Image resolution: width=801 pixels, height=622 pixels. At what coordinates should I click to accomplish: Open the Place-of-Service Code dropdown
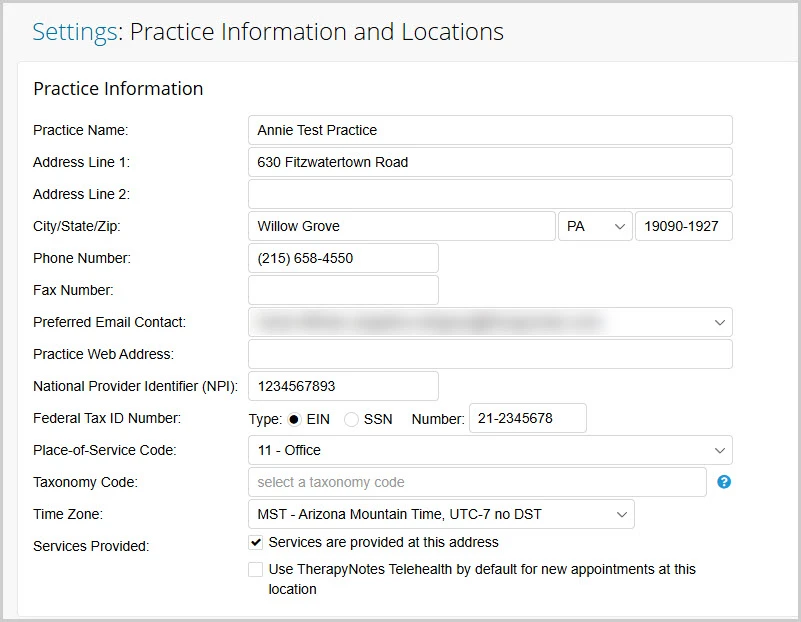(x=490, y=450)
